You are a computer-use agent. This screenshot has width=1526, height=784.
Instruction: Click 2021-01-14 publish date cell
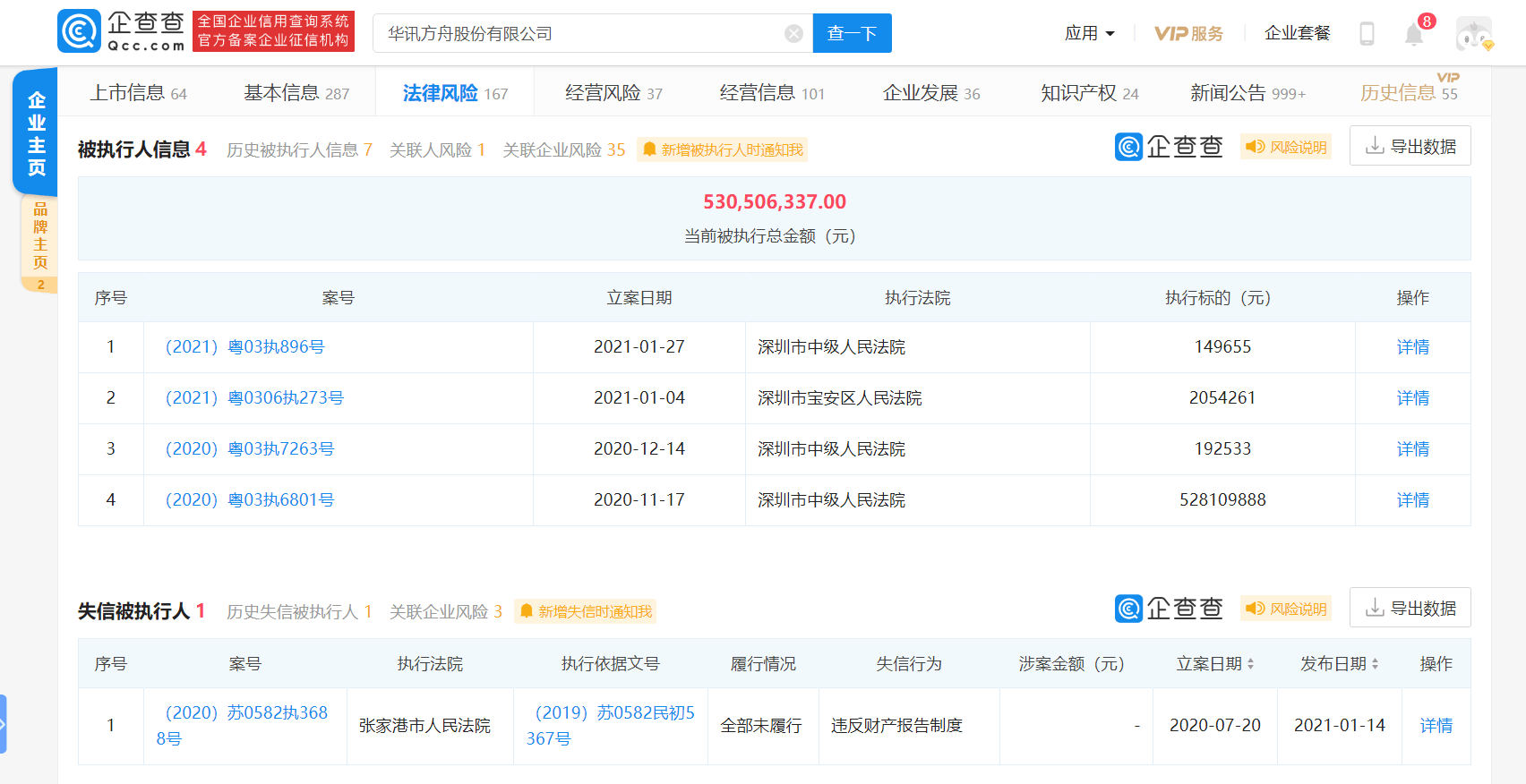[1340, 725]
